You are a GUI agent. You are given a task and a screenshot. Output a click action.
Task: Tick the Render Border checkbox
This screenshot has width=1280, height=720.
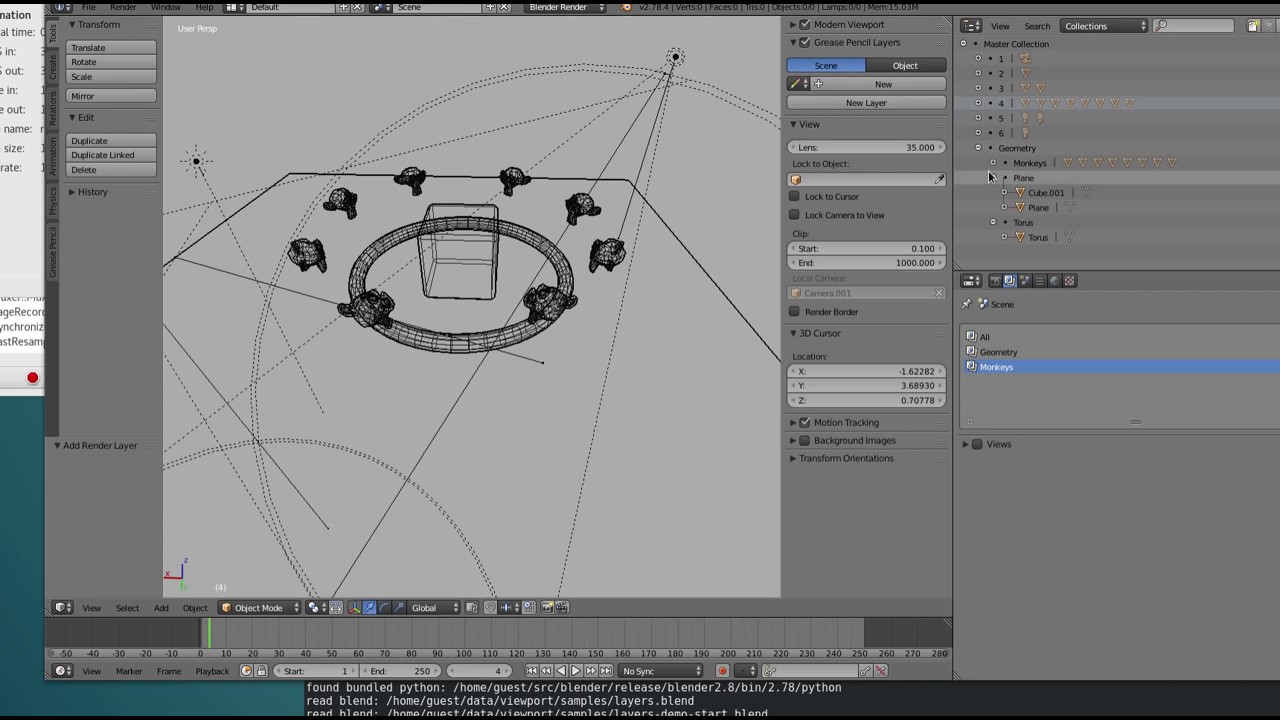[x=795, y=312]
